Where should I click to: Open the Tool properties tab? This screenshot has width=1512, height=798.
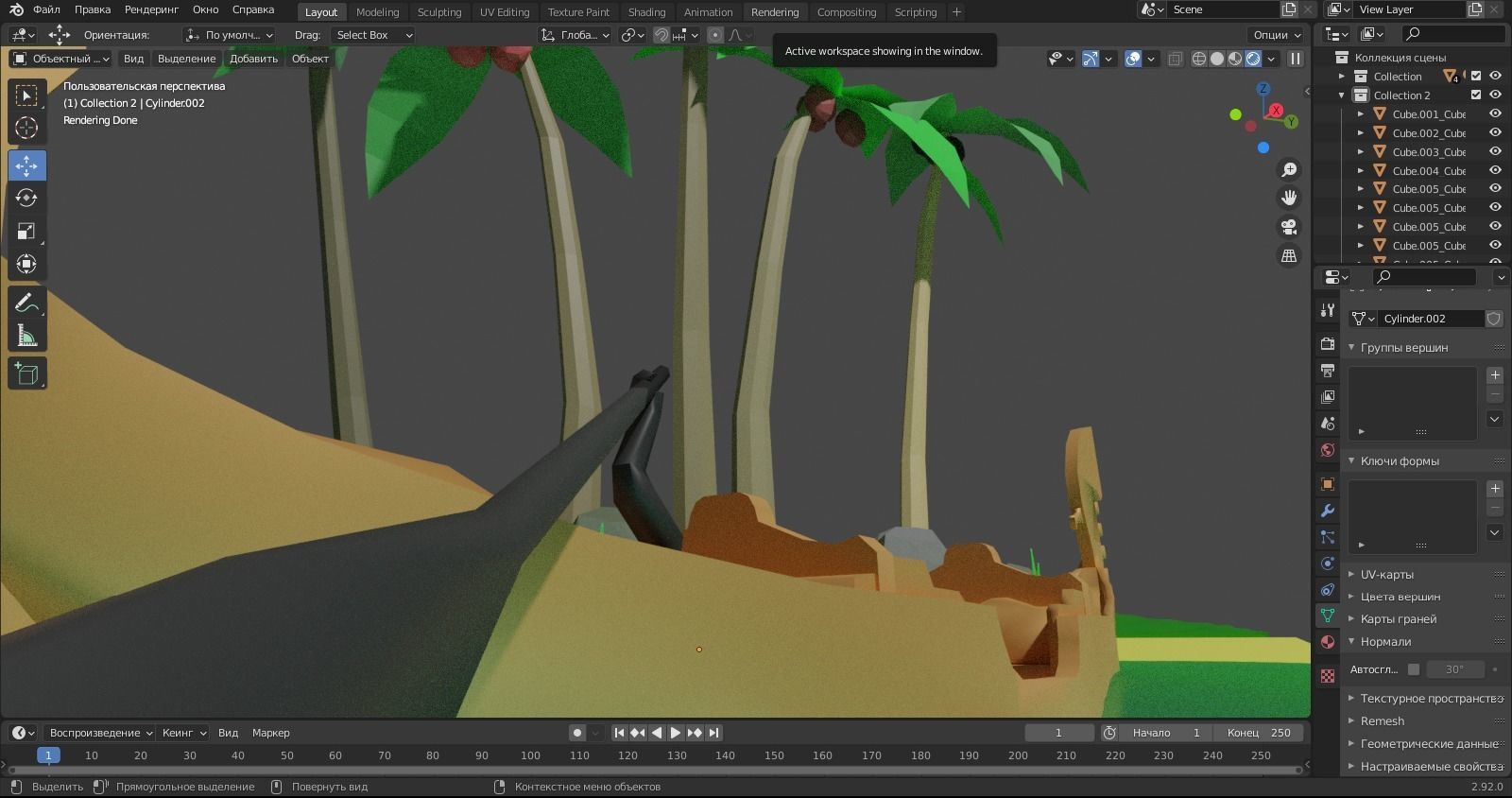pos(1328,310)
